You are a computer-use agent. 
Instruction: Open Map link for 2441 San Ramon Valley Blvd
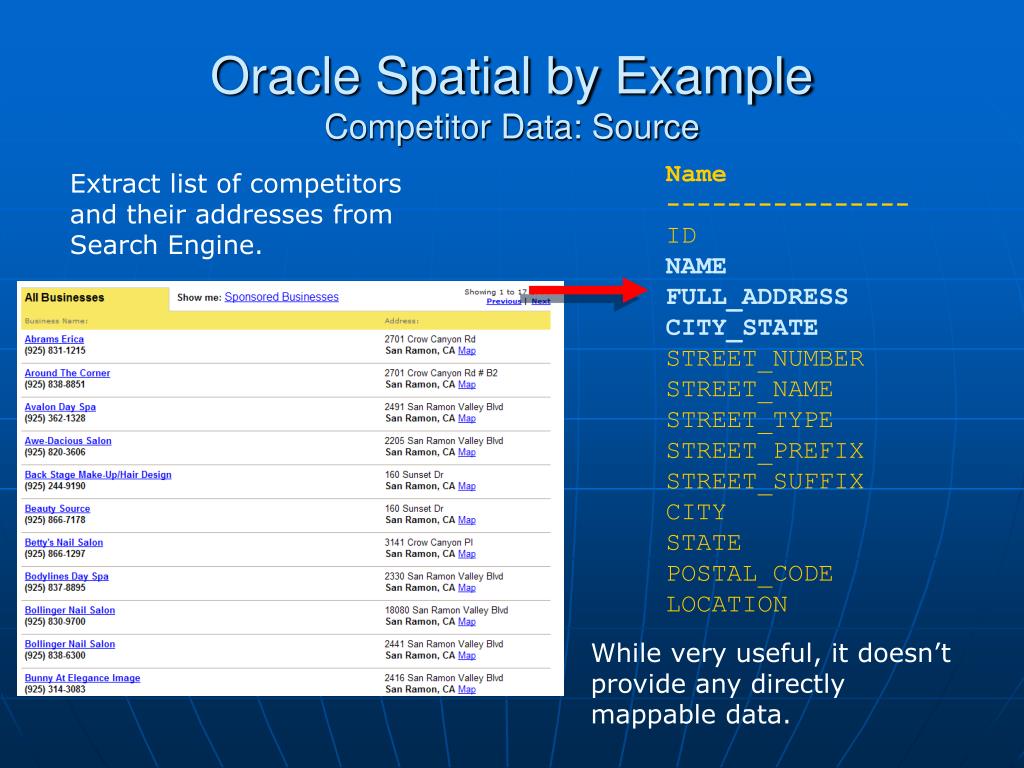tap(467, 656)
